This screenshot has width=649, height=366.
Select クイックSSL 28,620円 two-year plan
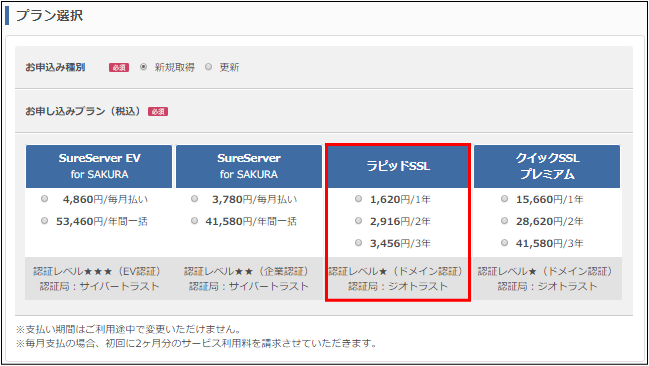click(504, 221)
